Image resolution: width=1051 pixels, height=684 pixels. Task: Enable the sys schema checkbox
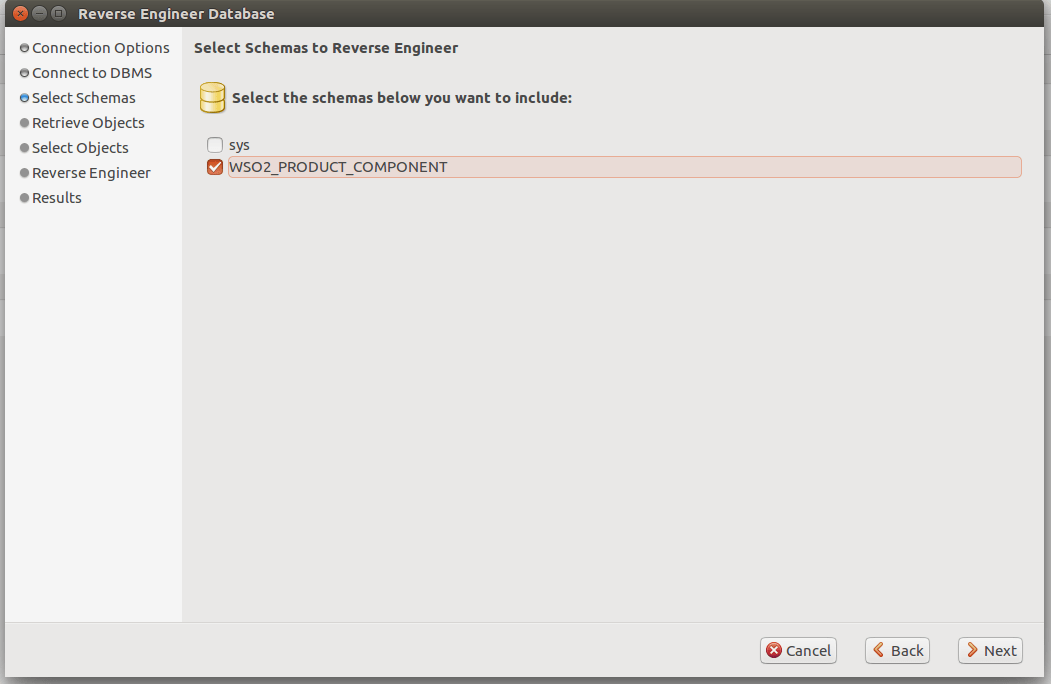click(x=215, y=145)
